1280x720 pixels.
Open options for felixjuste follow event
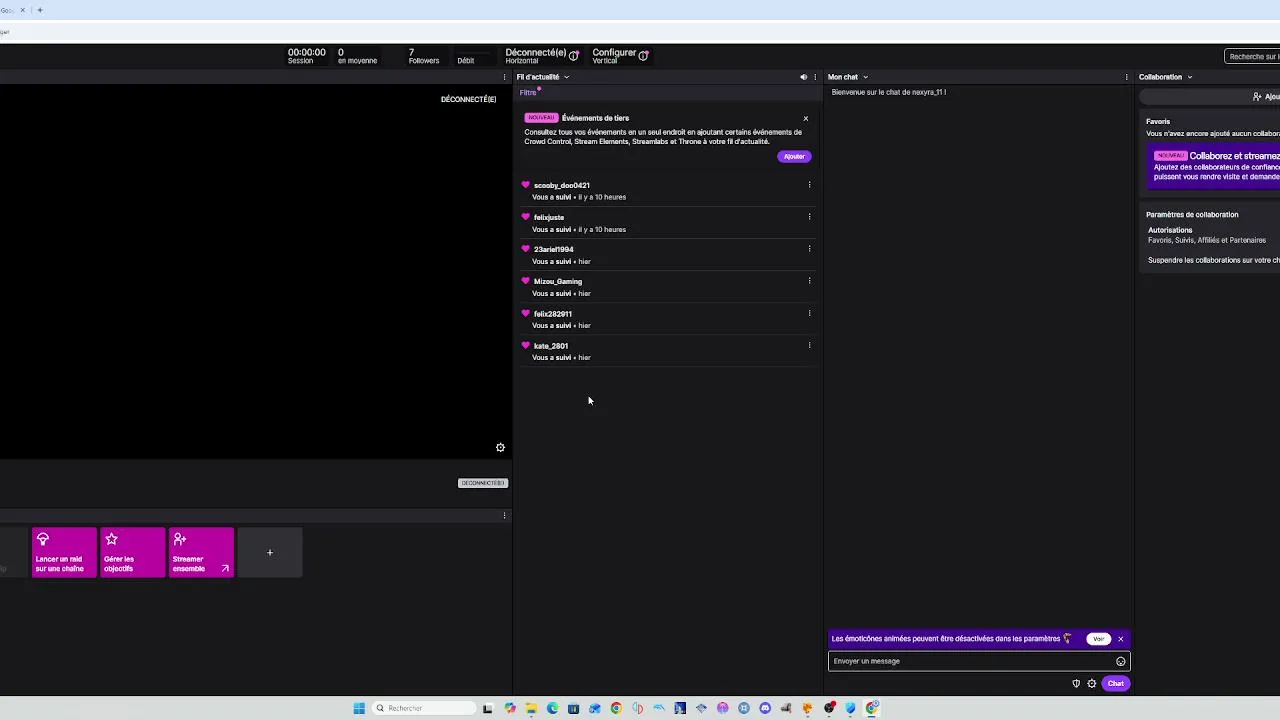click(809, 217)
